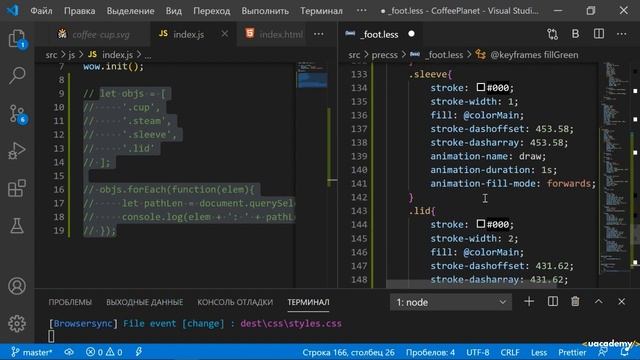The height and width of the screenshot is (360, 640).
Task: Split the right editor
Action: pyautogui.click(x=599, y=34)
